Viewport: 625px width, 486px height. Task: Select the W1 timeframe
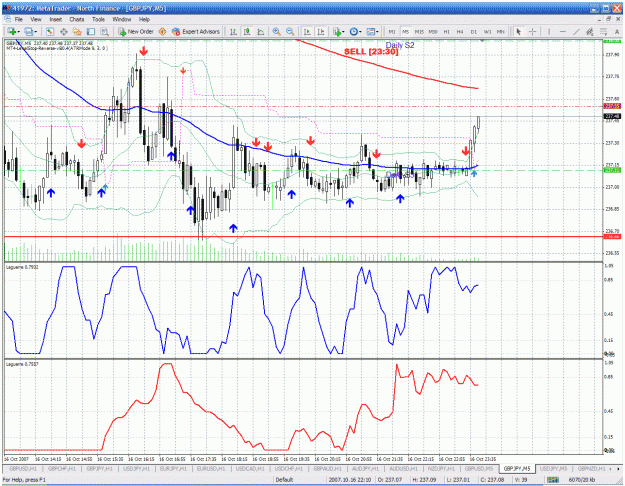[487, 31]
